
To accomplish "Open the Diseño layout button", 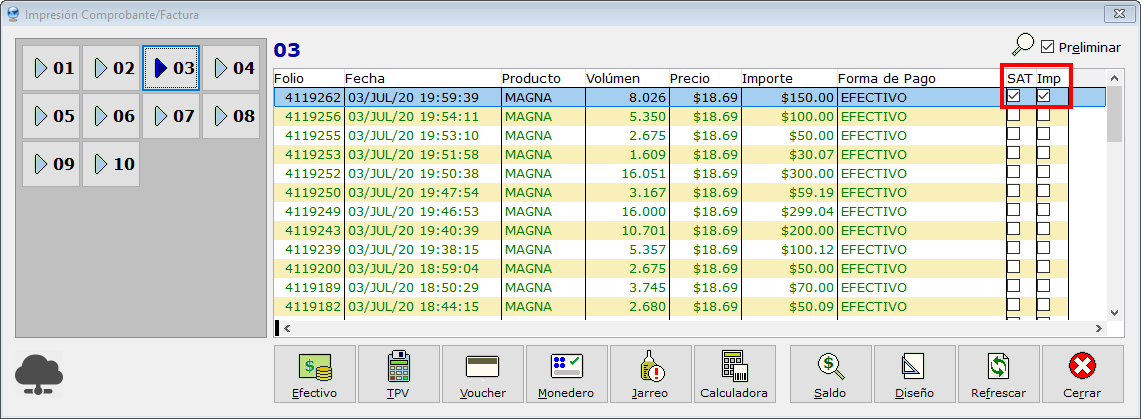I will click(915, 375).
